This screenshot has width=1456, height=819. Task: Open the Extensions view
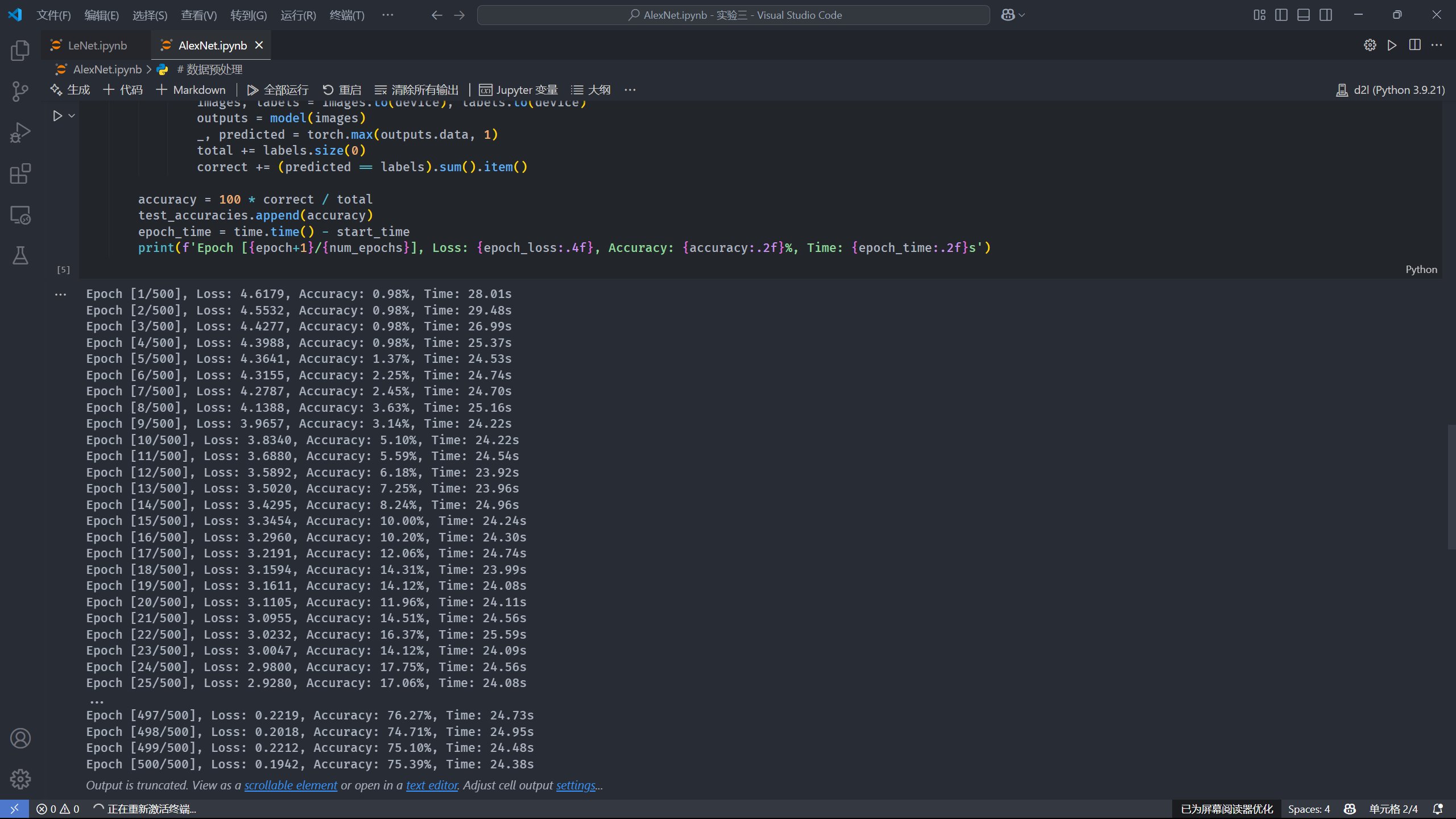(x=20, y=173)
